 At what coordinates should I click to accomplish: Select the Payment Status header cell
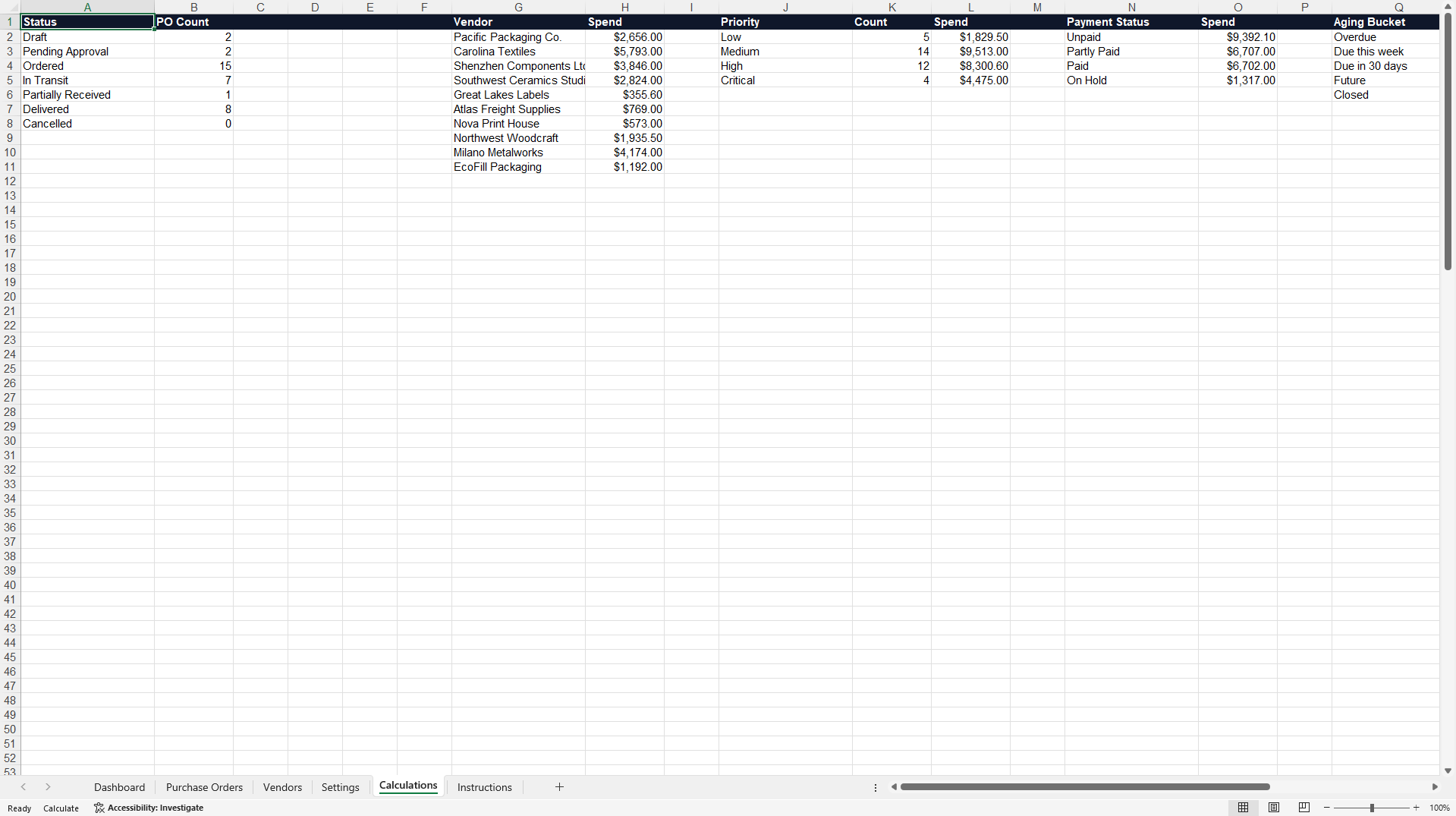pos(1131,22)
